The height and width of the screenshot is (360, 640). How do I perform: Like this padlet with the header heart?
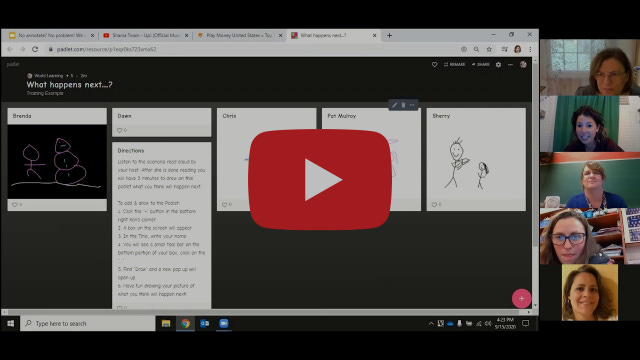pos(434,64)
